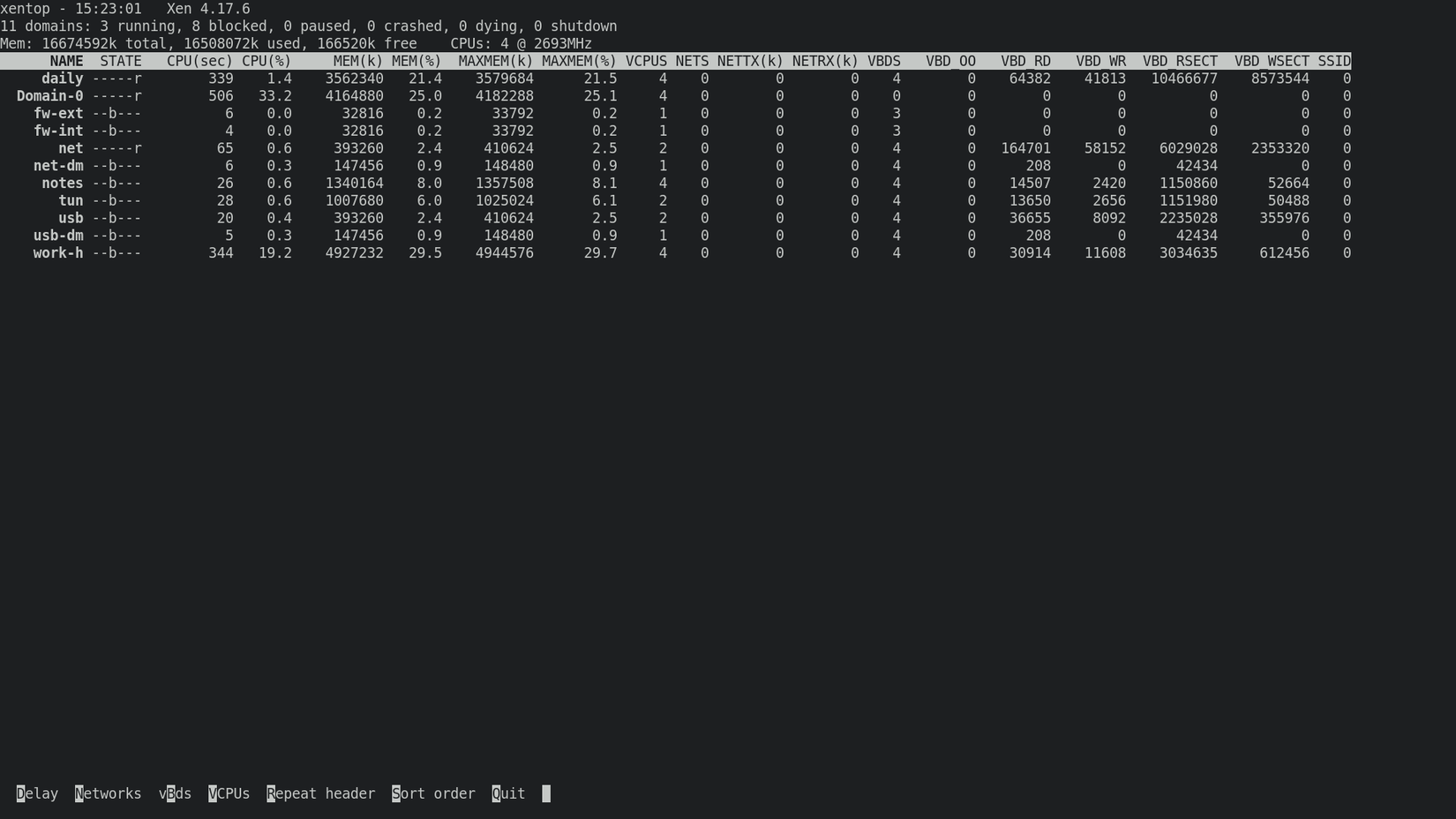
Task: Click daily VBD_RSECT value 10466677
Action: tap(1184, 79)
